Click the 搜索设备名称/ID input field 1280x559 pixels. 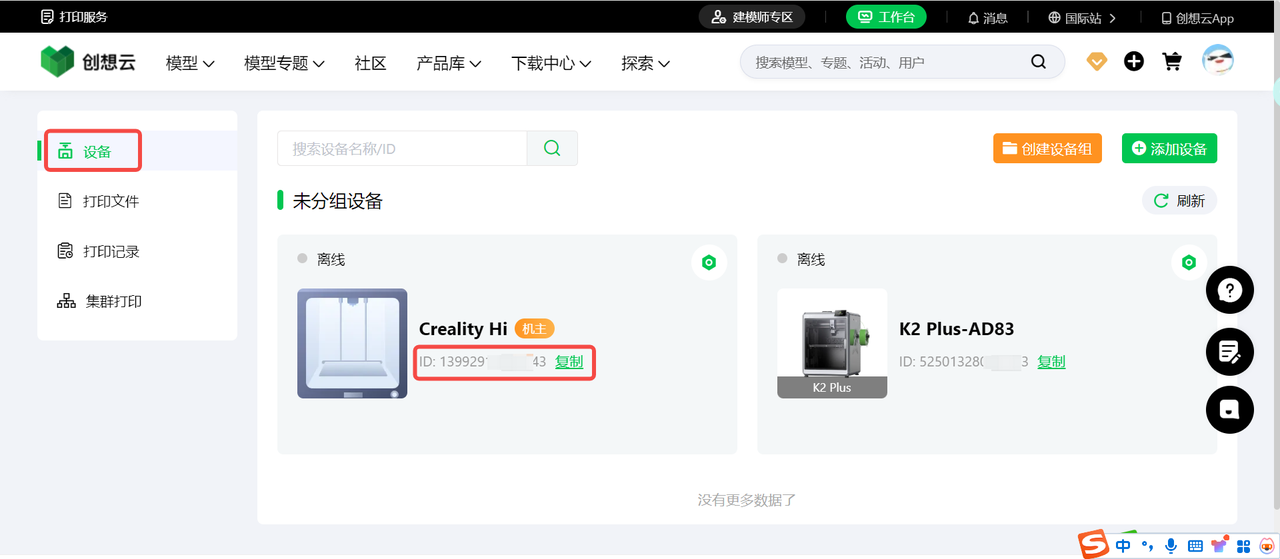[402, 148]
